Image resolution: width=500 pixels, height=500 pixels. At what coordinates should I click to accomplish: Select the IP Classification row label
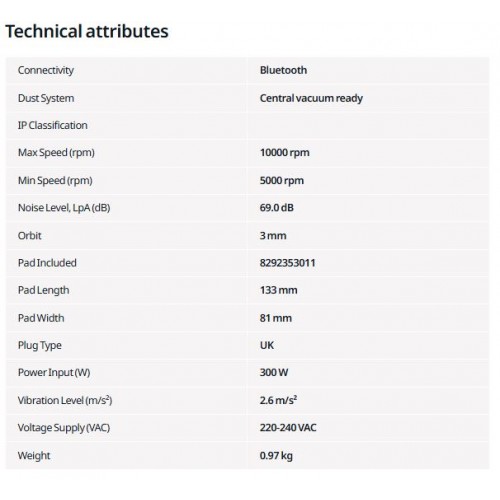53,125
